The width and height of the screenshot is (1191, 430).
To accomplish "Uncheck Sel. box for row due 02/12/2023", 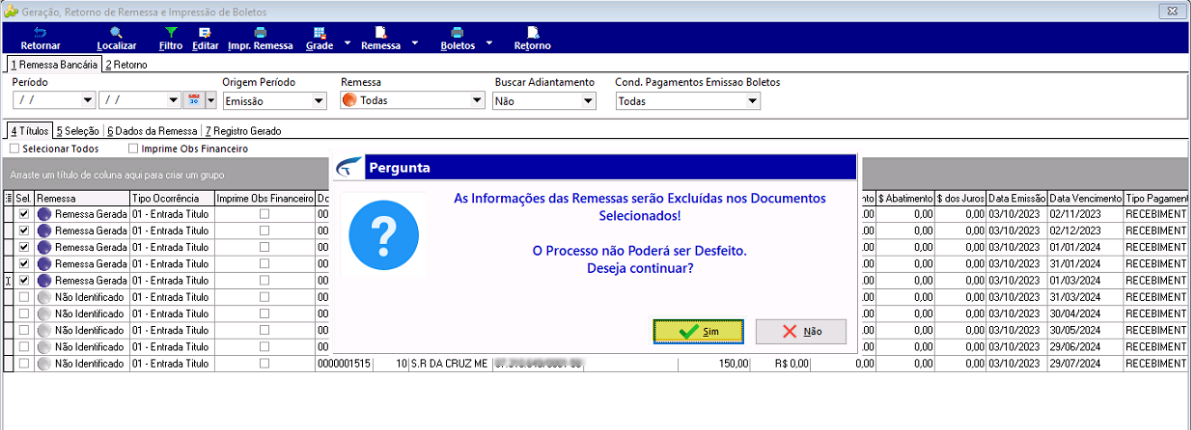I will pyautogui.click(x=24, y=230).
